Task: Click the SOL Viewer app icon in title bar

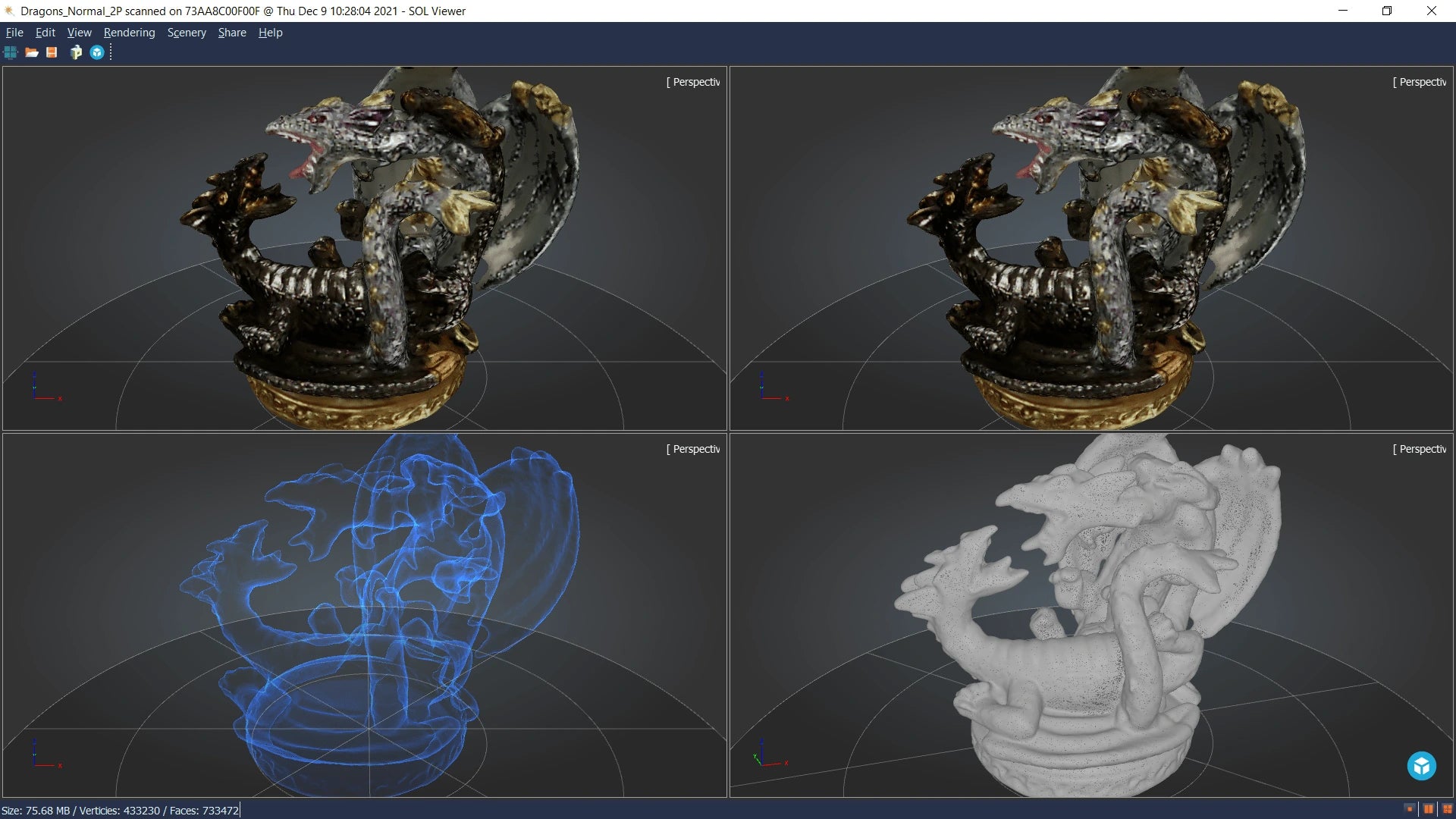Action: (10, 11)
